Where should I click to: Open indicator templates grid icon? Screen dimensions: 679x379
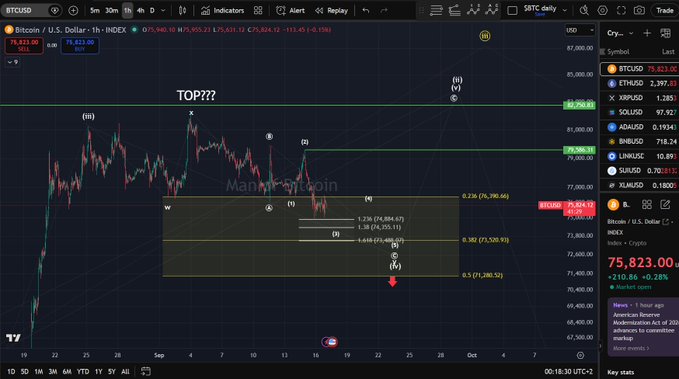tap(258, 10)
